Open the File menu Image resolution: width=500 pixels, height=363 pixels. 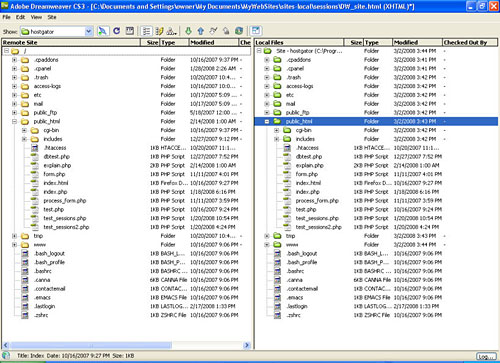pyautogui.click(x=6, y=17)
